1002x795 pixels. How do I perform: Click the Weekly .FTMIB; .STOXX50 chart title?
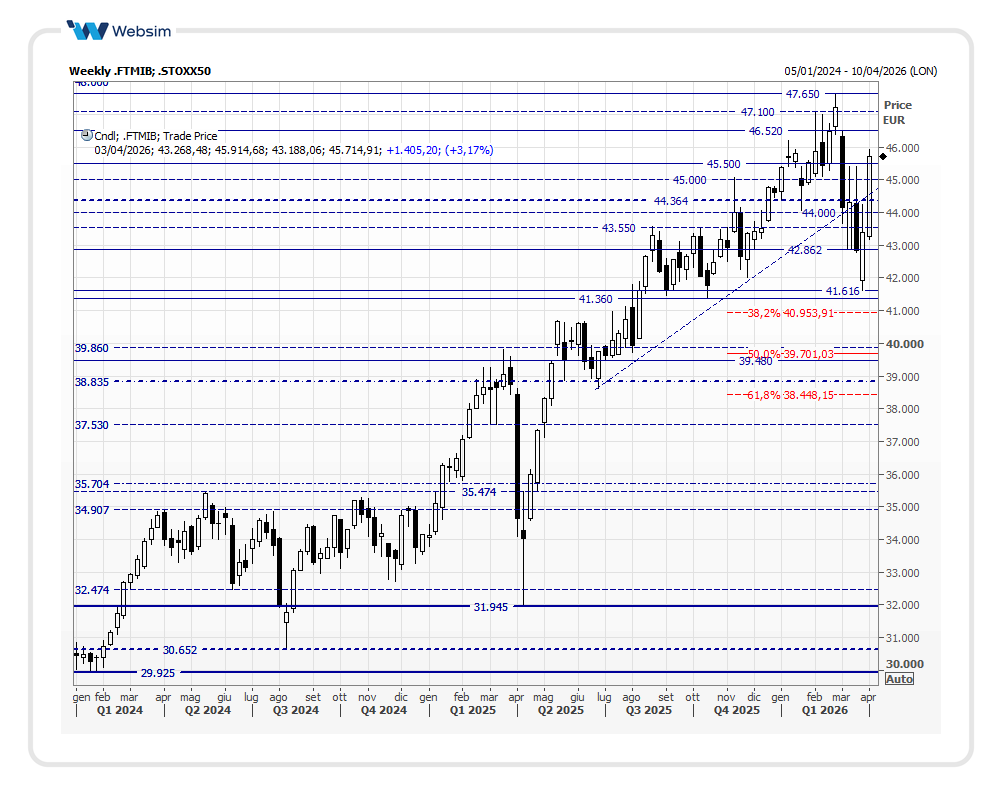click(x=139, y=71)
